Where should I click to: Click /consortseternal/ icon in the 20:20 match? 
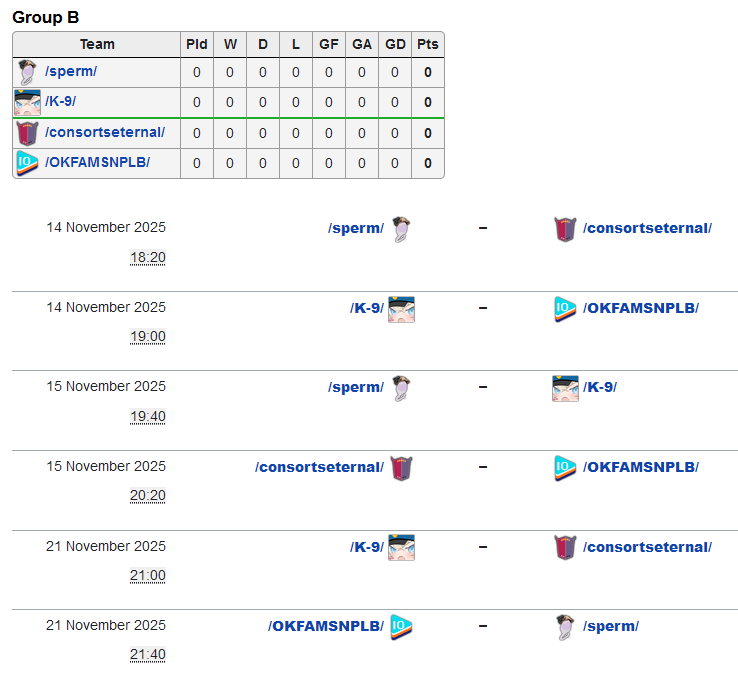pyautogui.click(x=401, y=468)
